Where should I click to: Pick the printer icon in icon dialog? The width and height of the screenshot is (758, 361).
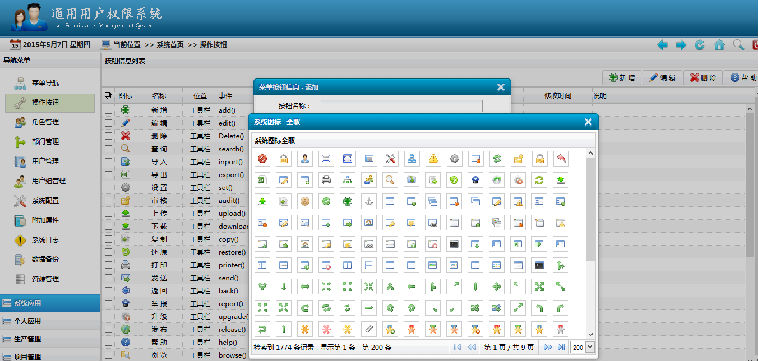coord(326,180)
